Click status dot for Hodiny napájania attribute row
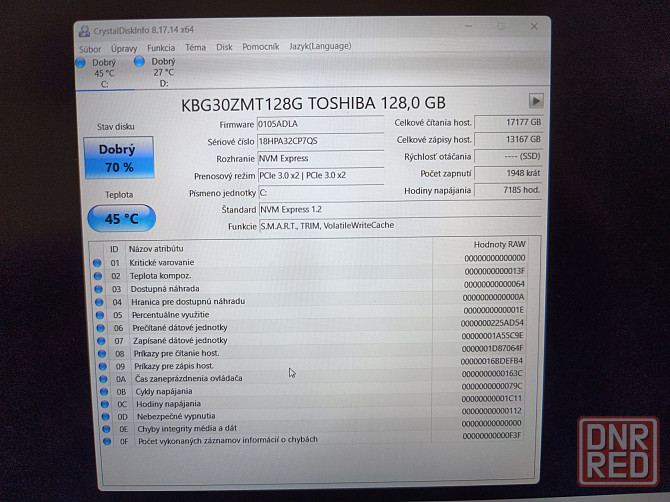This screenshot has width=670, height=502. click(x=105, y=404)
